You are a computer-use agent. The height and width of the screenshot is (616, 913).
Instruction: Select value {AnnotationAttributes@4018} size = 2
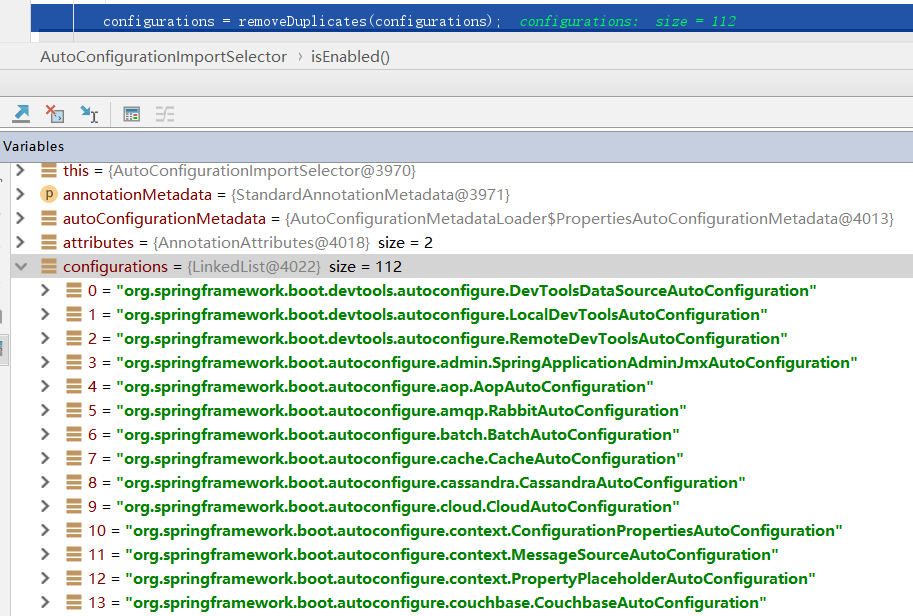[x=293, y=242]
